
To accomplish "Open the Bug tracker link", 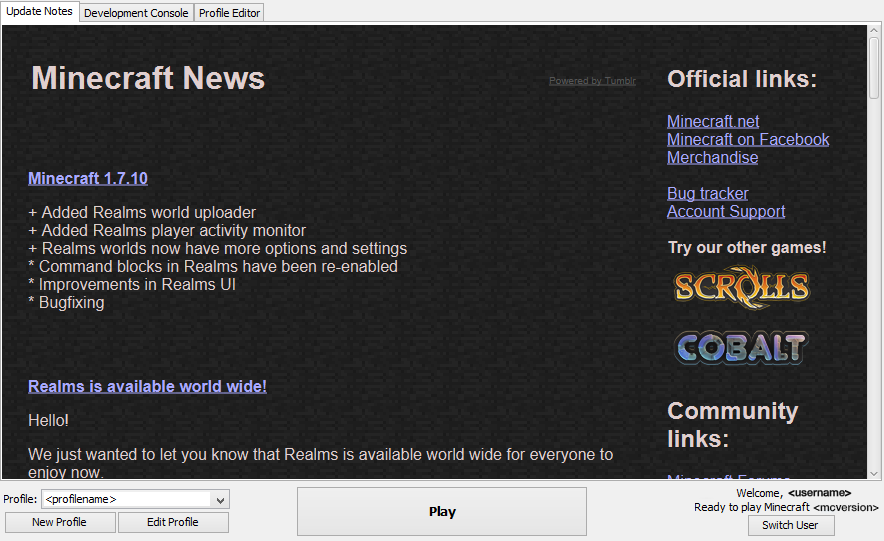I will [708, 193].
